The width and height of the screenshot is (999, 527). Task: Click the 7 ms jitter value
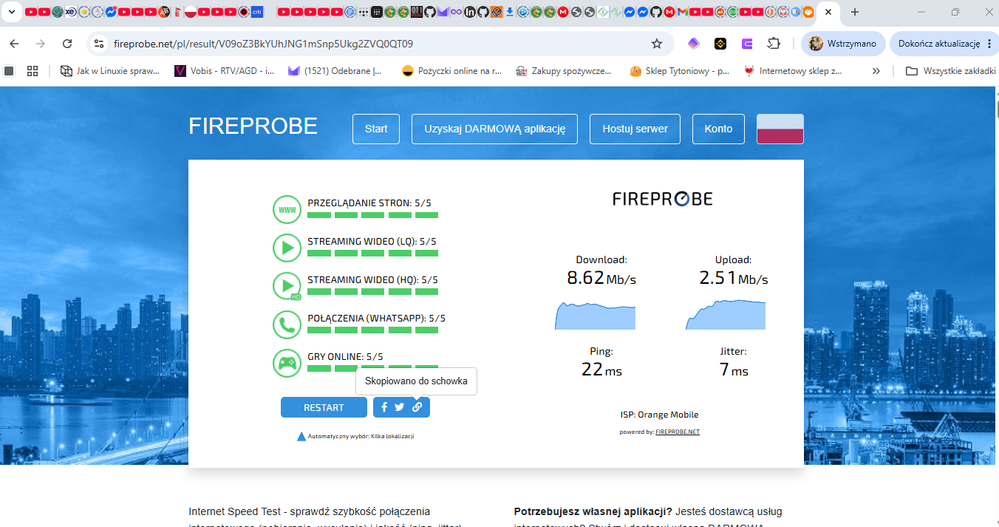(x=733, y=370)
